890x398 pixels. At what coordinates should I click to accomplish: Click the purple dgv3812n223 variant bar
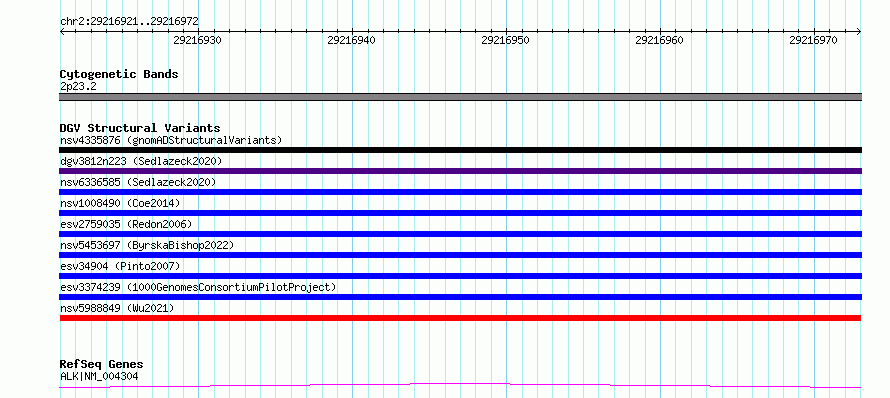coord(460,171)
